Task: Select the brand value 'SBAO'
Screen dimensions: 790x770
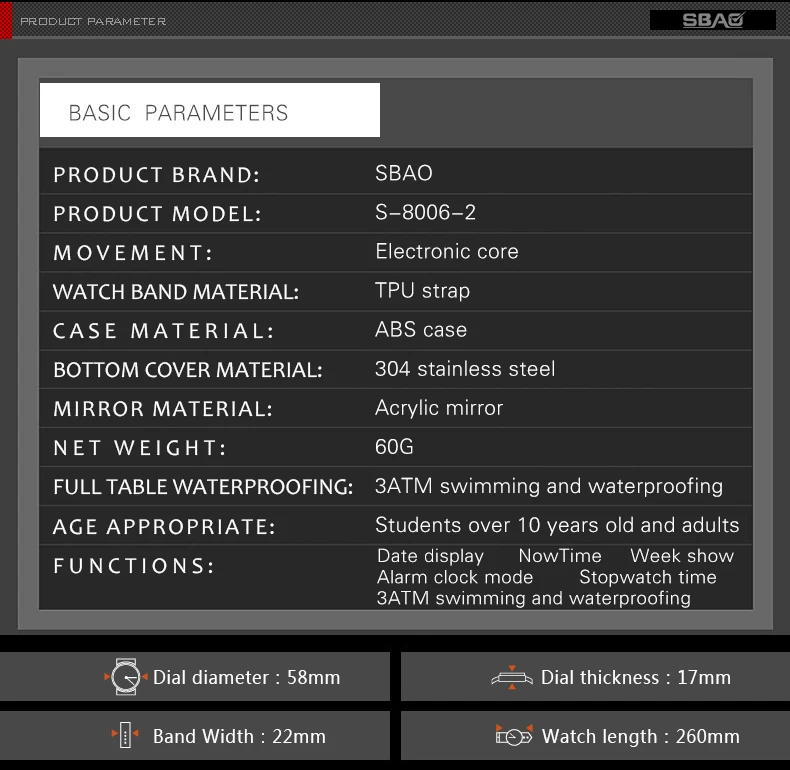Action: 404,173
